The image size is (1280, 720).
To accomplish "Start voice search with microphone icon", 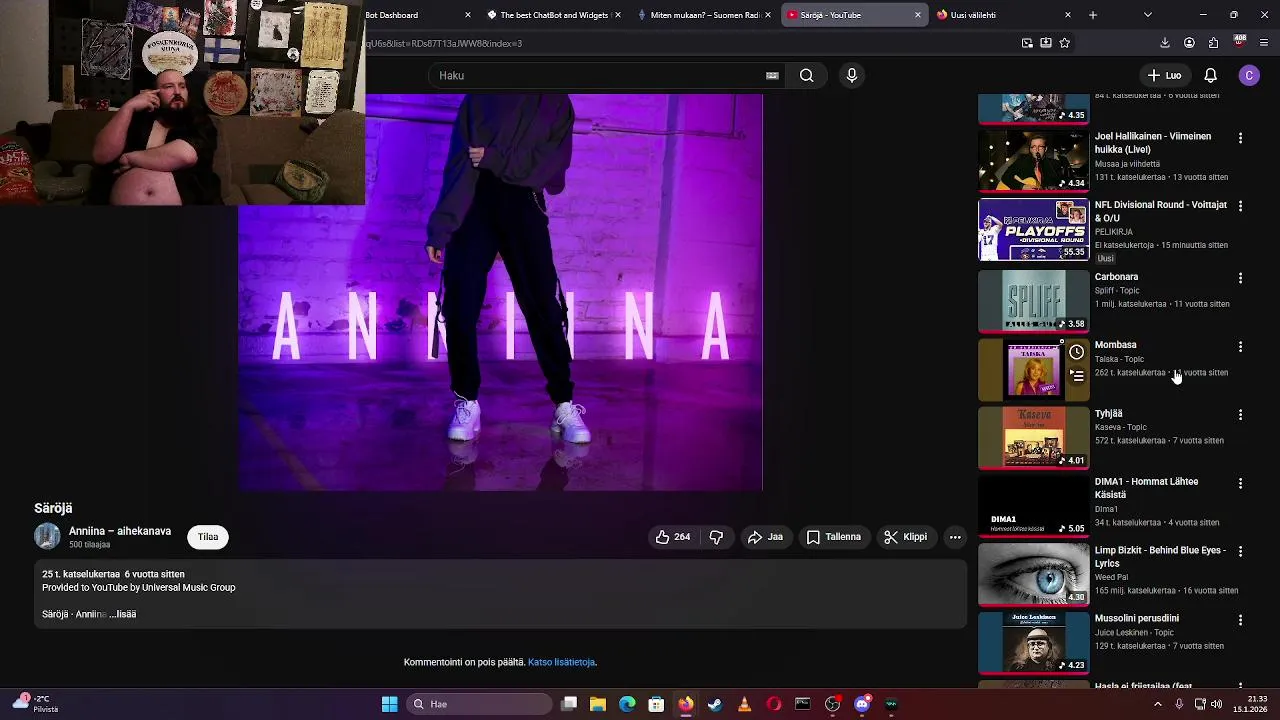I will tap(852, 76).
